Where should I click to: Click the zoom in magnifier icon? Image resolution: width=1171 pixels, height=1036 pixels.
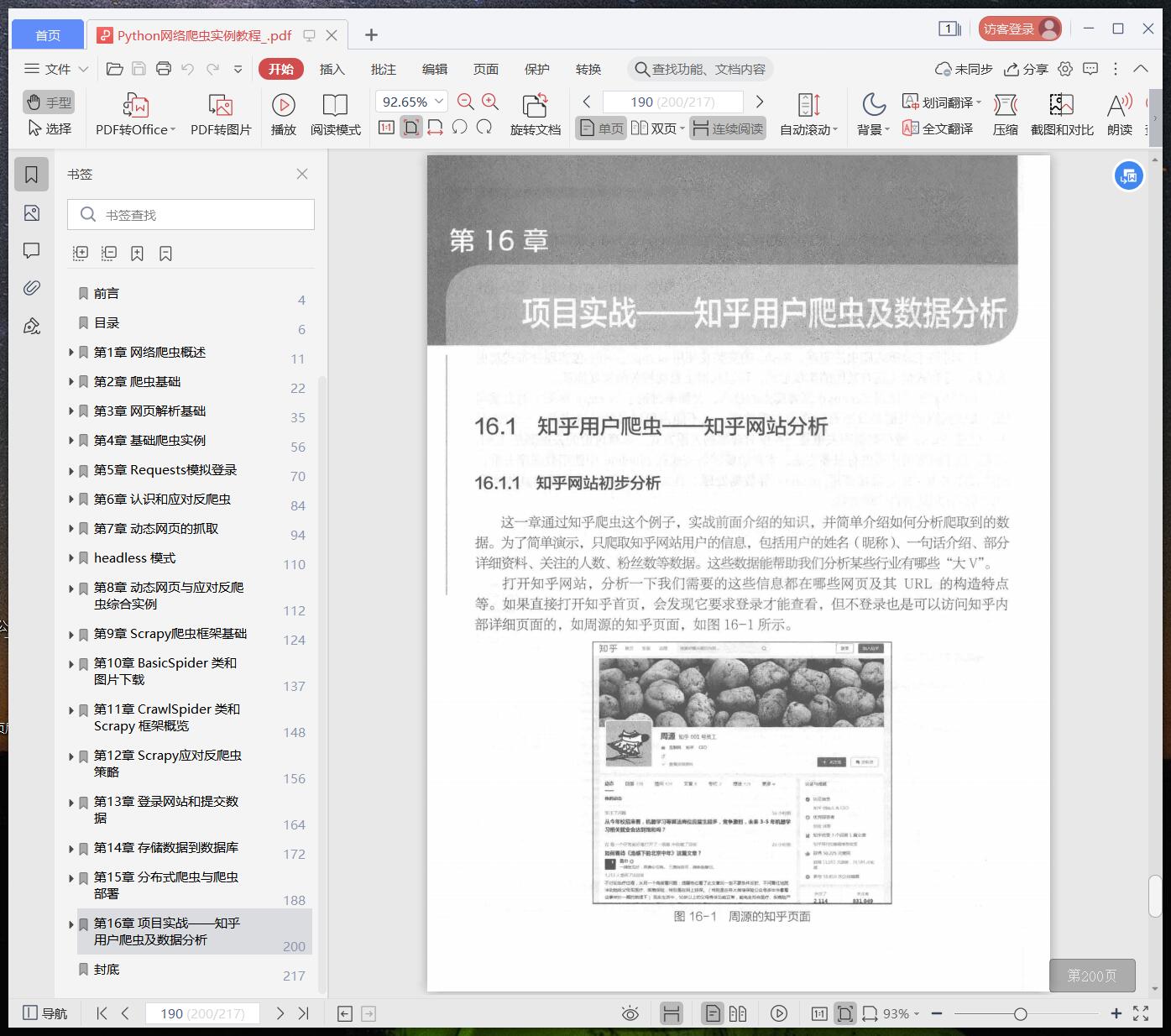point(490,102)
